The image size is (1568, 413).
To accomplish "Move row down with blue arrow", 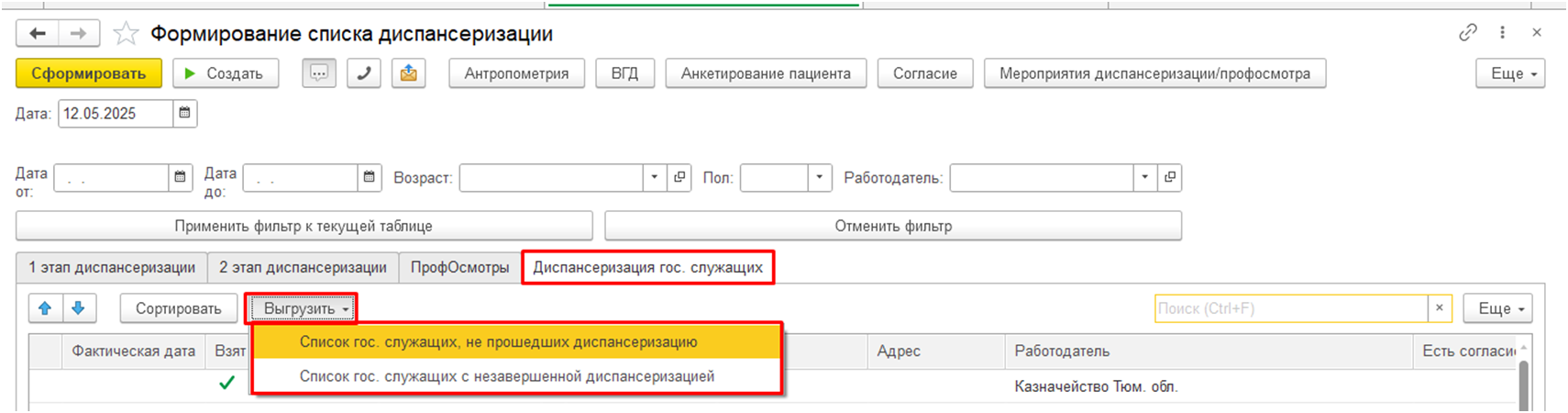I will point(79,308).
